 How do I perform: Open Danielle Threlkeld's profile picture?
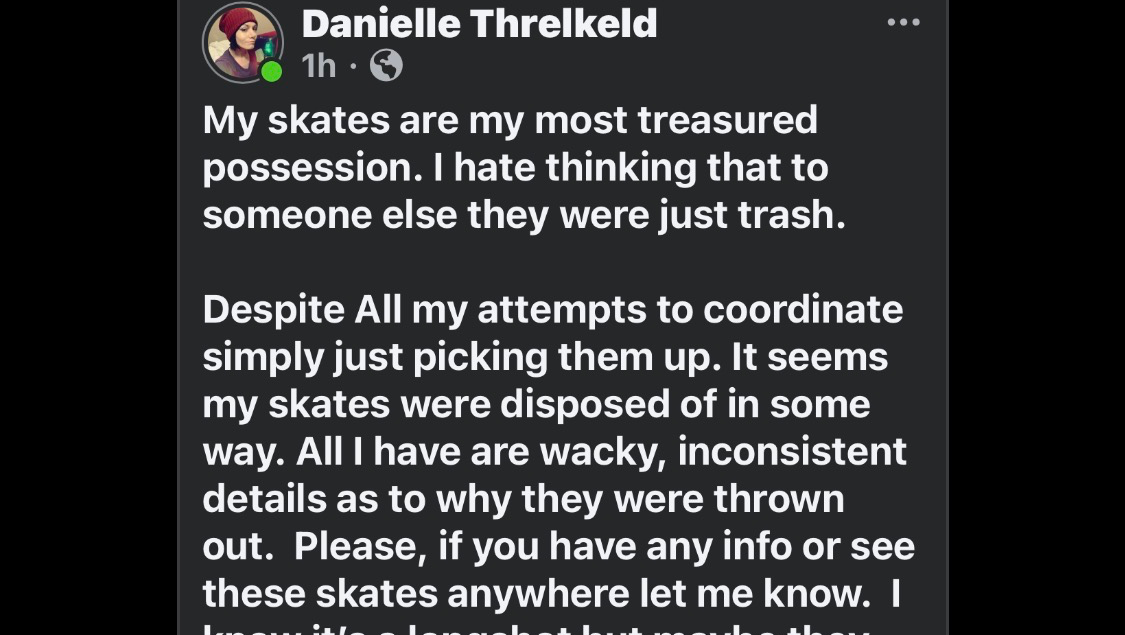click(x=243, y=42)
